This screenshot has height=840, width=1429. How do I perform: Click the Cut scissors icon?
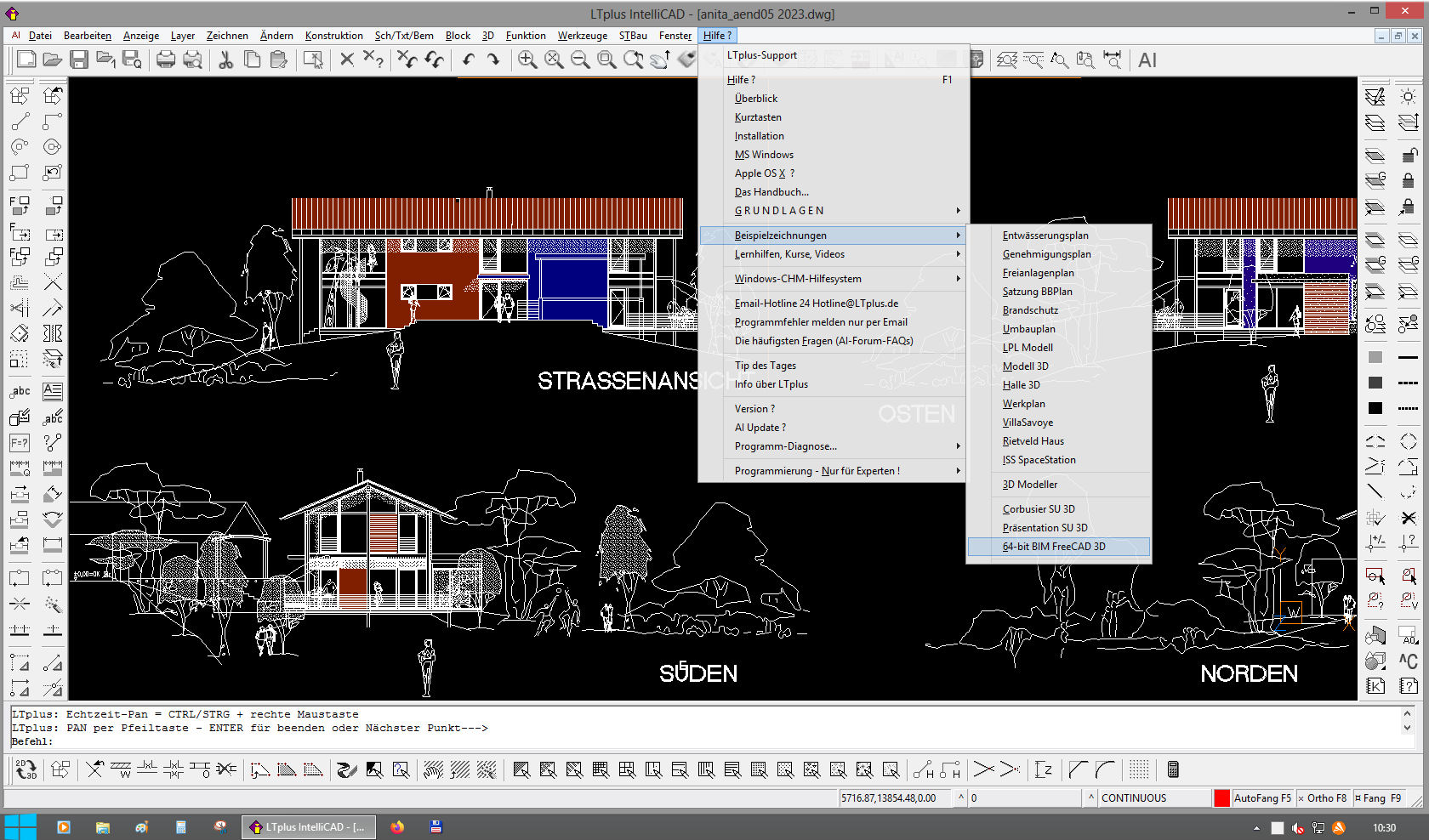click(225, 60)
